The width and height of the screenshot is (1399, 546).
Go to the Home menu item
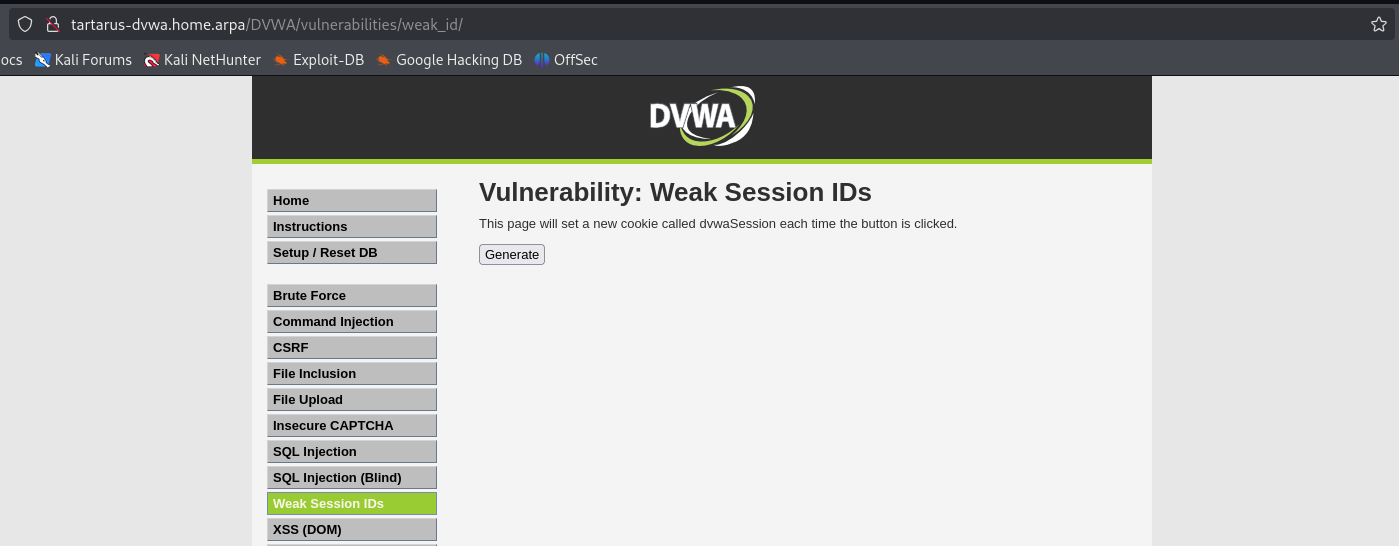[x=351, y=201]
